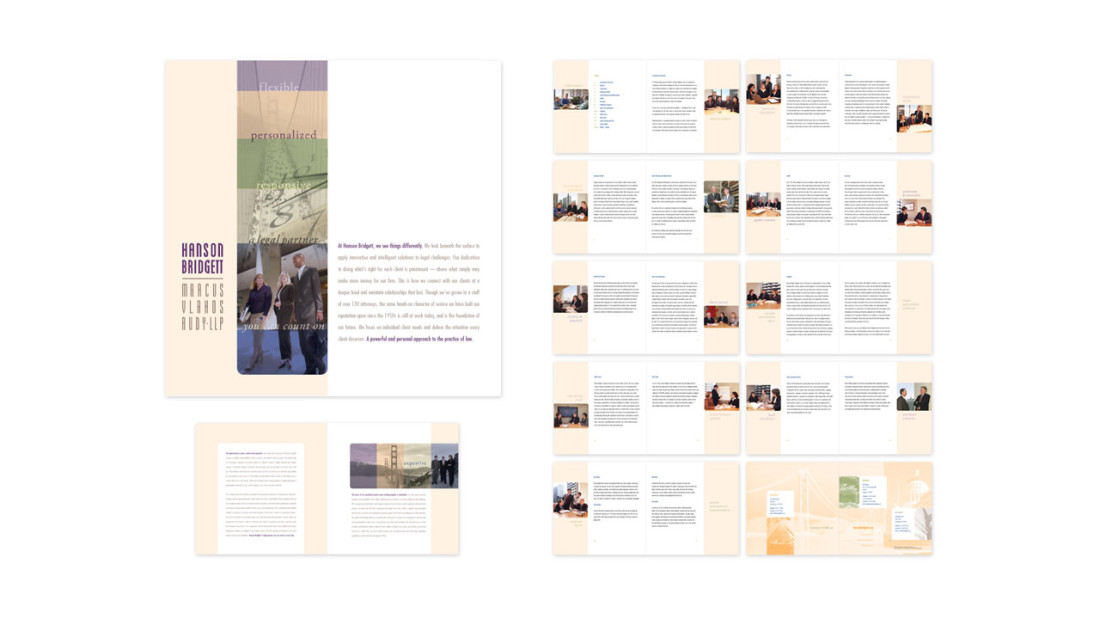Open the table of contents spread thumbnail
1100x619 pixels.
click(x=646, y=106)
